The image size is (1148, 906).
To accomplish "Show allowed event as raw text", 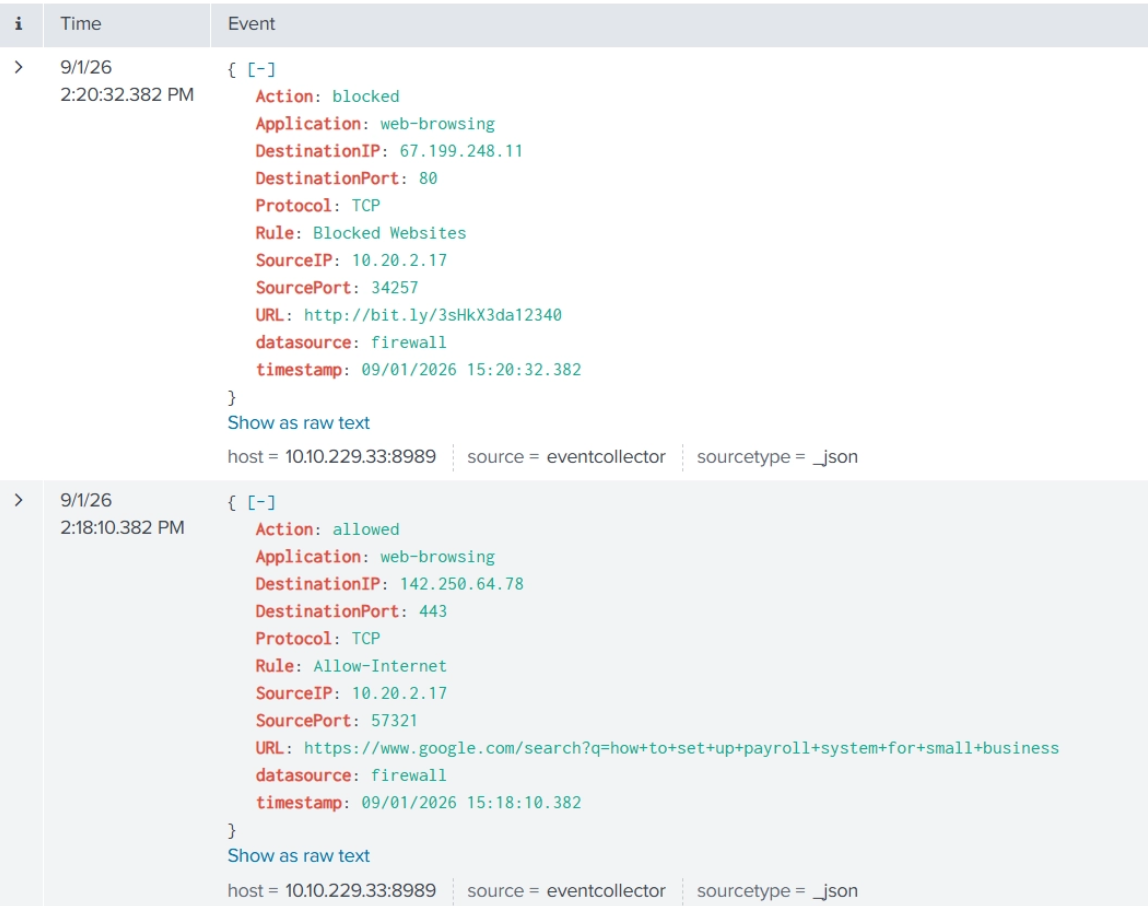I will point(299,855).
